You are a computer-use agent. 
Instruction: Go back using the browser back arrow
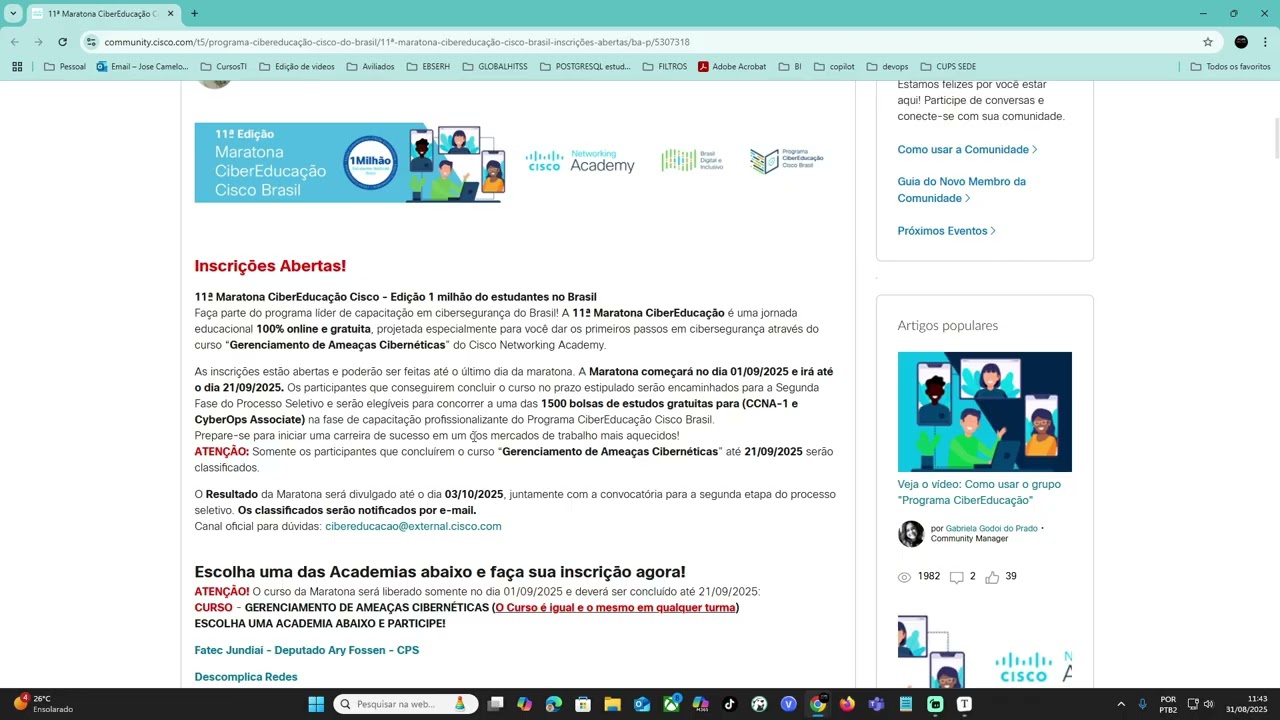pos(14,42)
